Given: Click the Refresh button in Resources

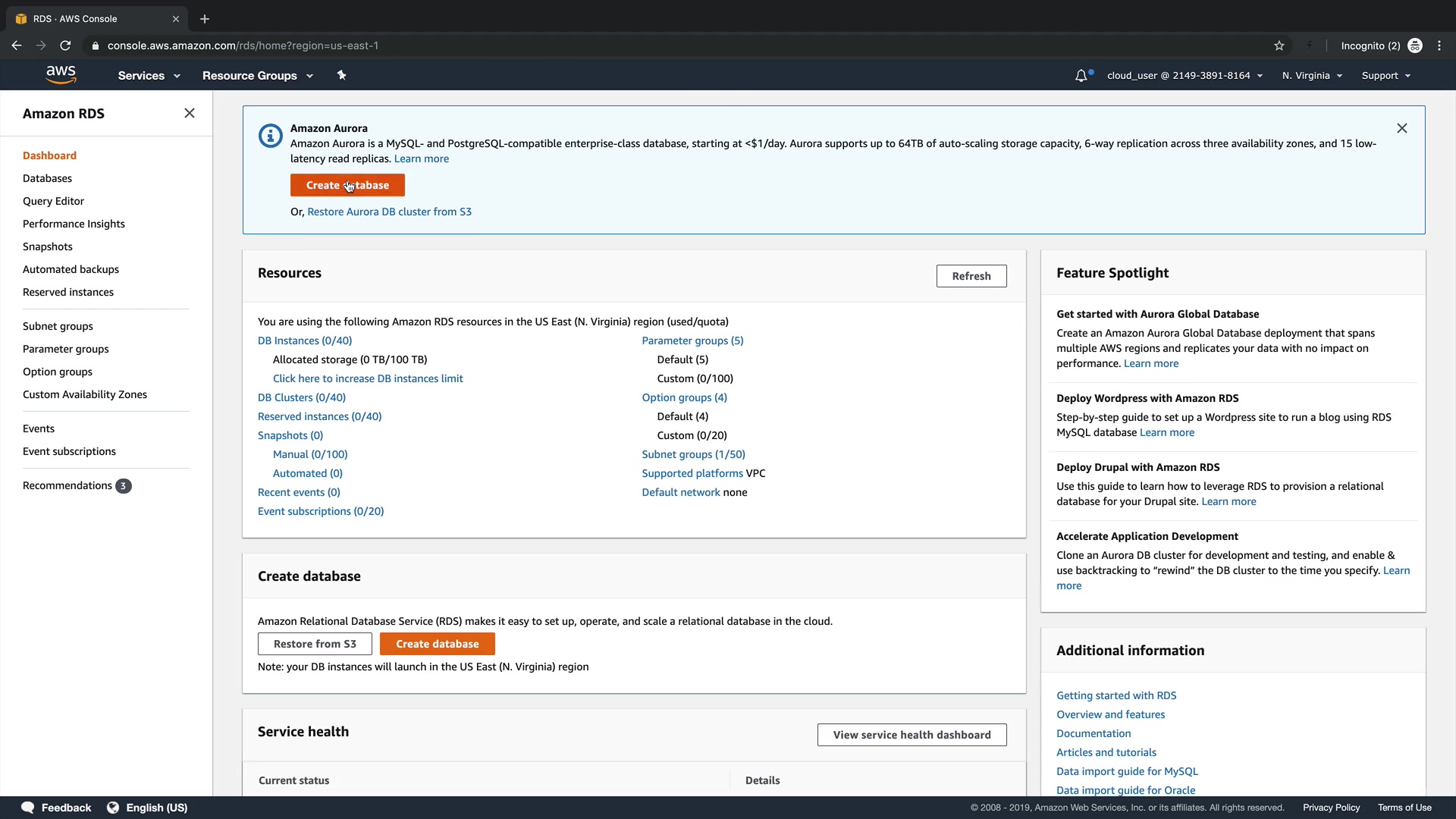Looking at the screenshot, I should pyautogui.click(x=971, y=276).
